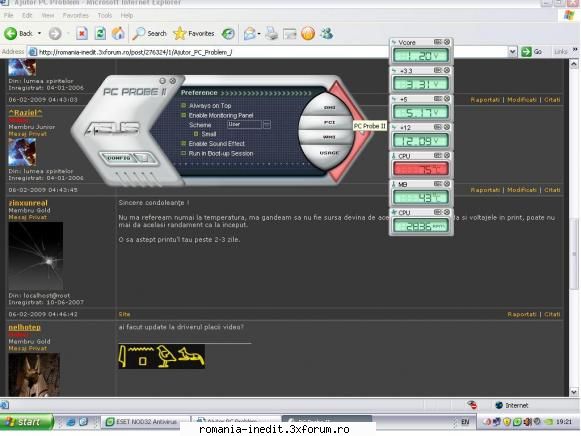
Task: Open the nelhotep username link
Action: (24, 327)
